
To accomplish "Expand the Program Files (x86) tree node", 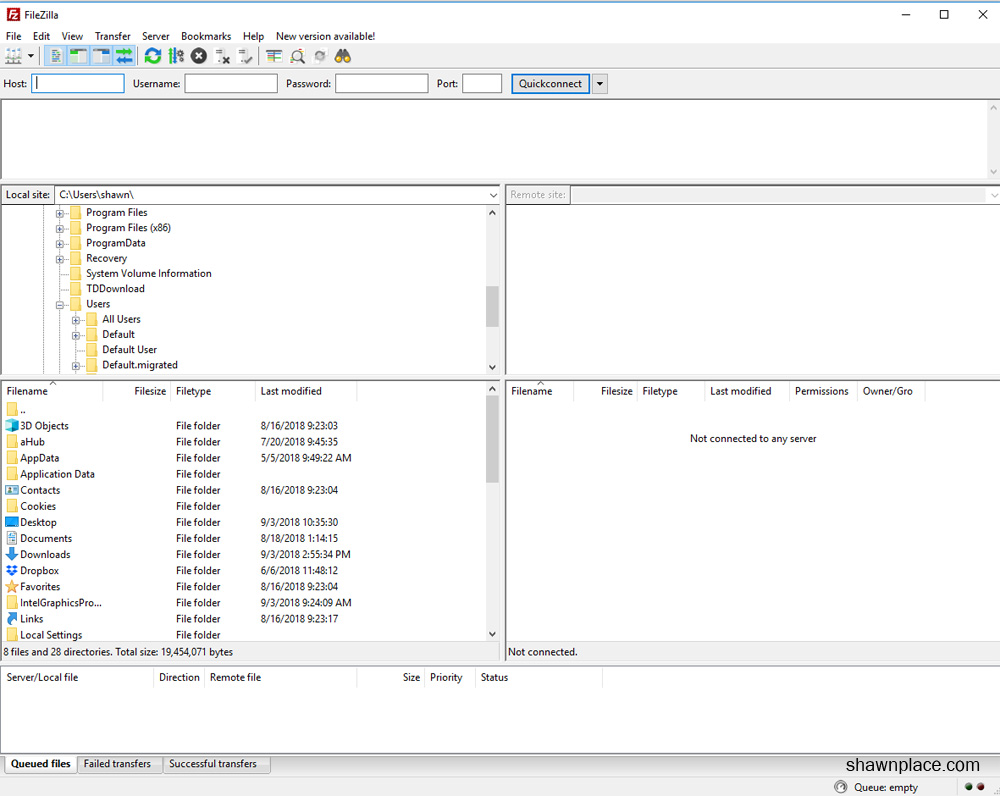I will 60,228.
